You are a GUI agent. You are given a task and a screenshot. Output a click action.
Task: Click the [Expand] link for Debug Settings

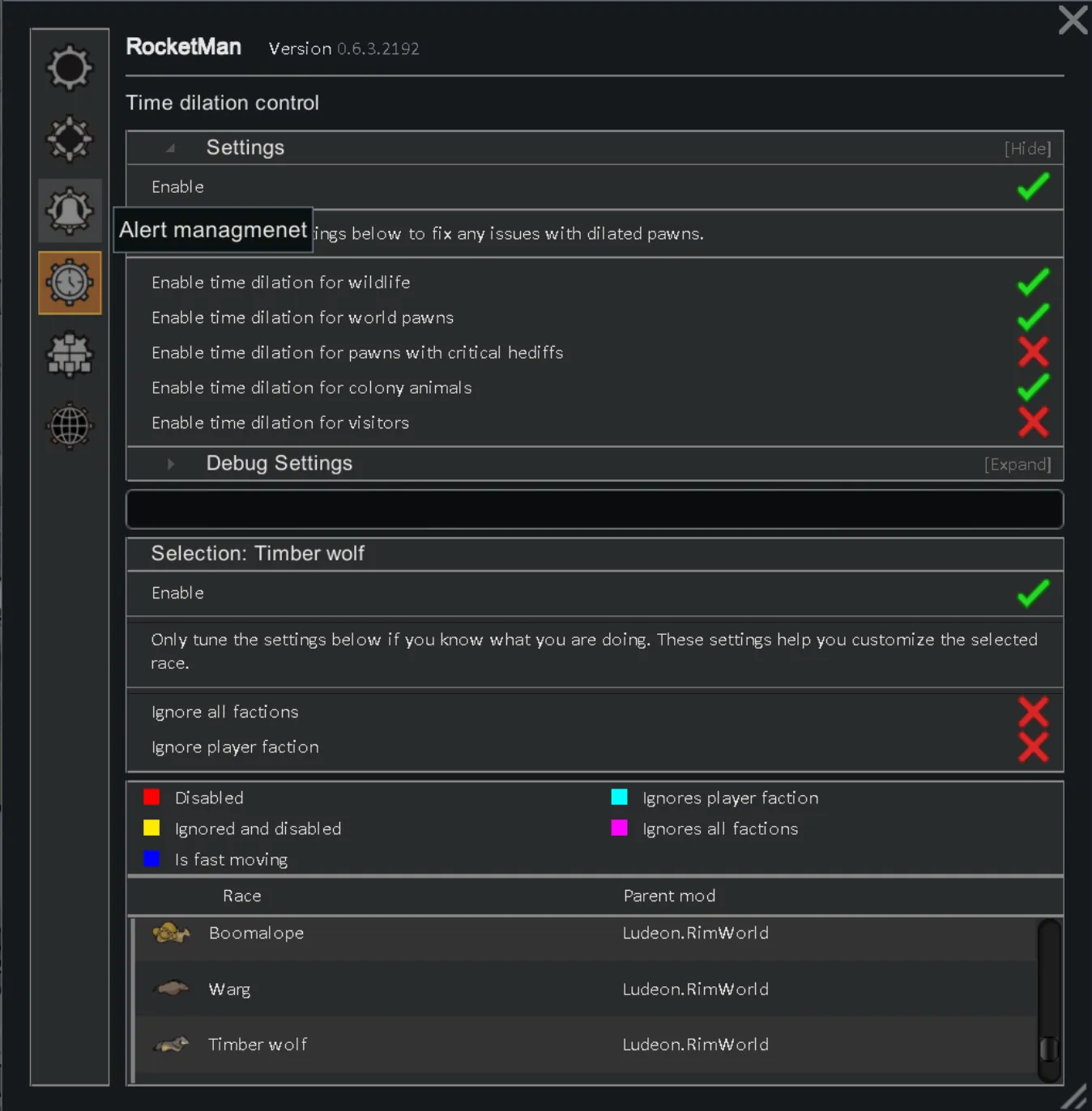tap(1017, 465)
